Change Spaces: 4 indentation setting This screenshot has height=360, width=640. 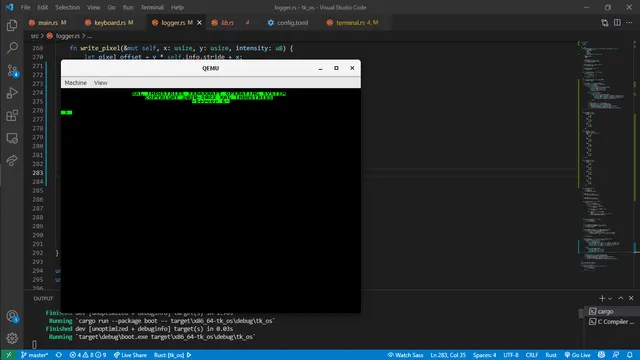point(484,355)
